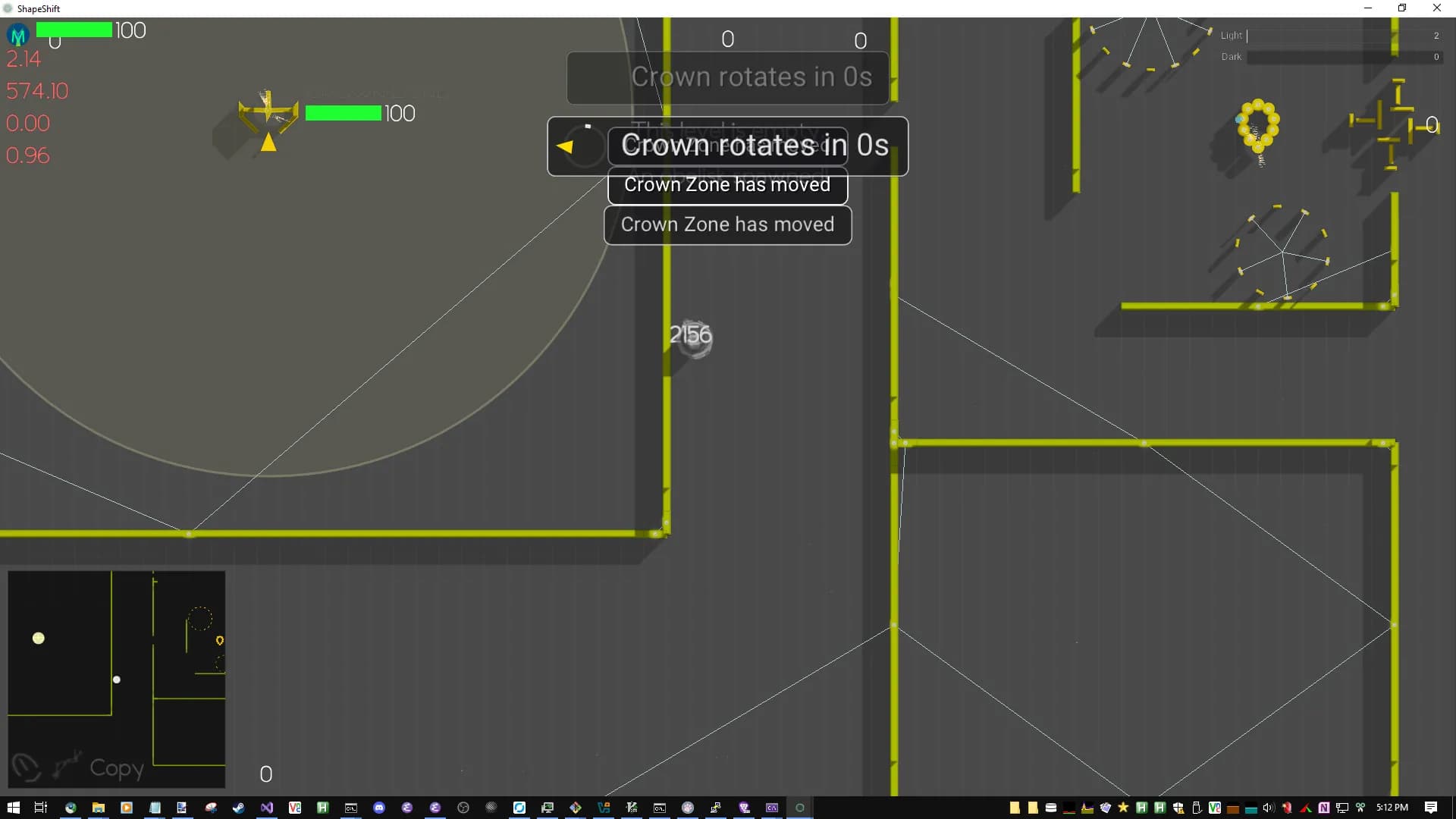Click the minimap panel
1456x819 pixels.
(117, 679)
